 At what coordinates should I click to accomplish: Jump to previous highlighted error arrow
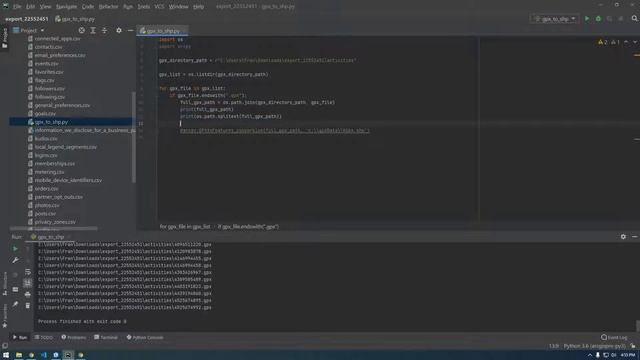pos(626,42)
